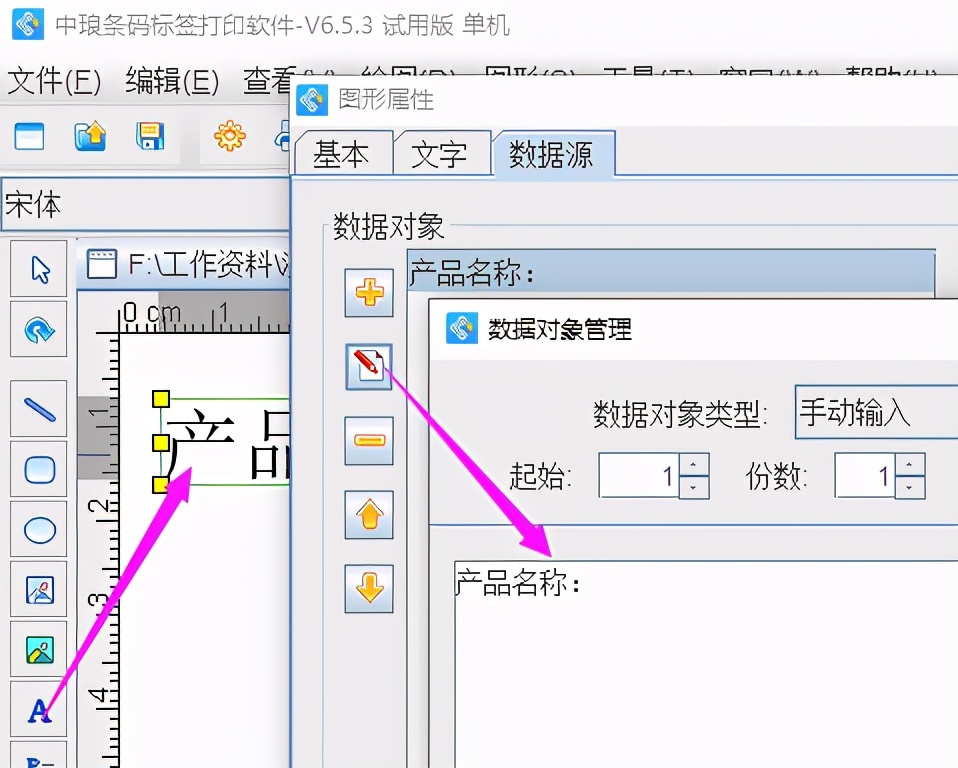
Task: Add a data object with the plus icon
Action: (369, 293)
